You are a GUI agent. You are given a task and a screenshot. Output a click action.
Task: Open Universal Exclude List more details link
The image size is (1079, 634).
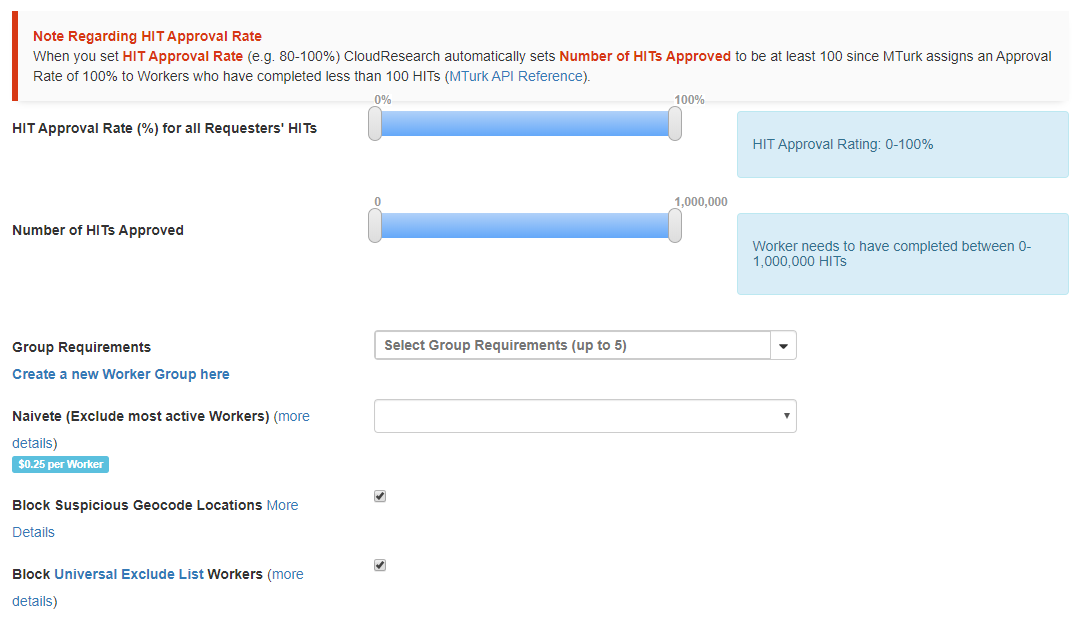(x=287, y=574)
